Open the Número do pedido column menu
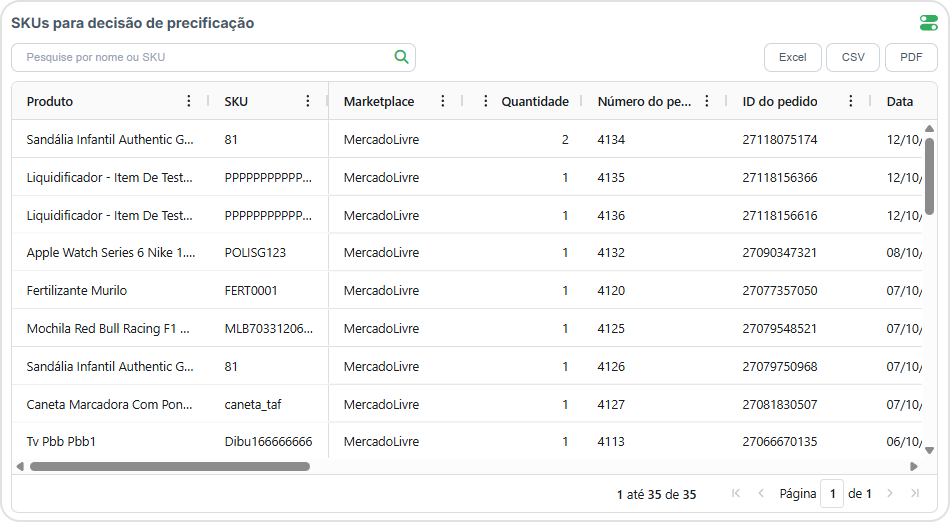This screenshot has width=950, height=522. [x=706, y=101]
